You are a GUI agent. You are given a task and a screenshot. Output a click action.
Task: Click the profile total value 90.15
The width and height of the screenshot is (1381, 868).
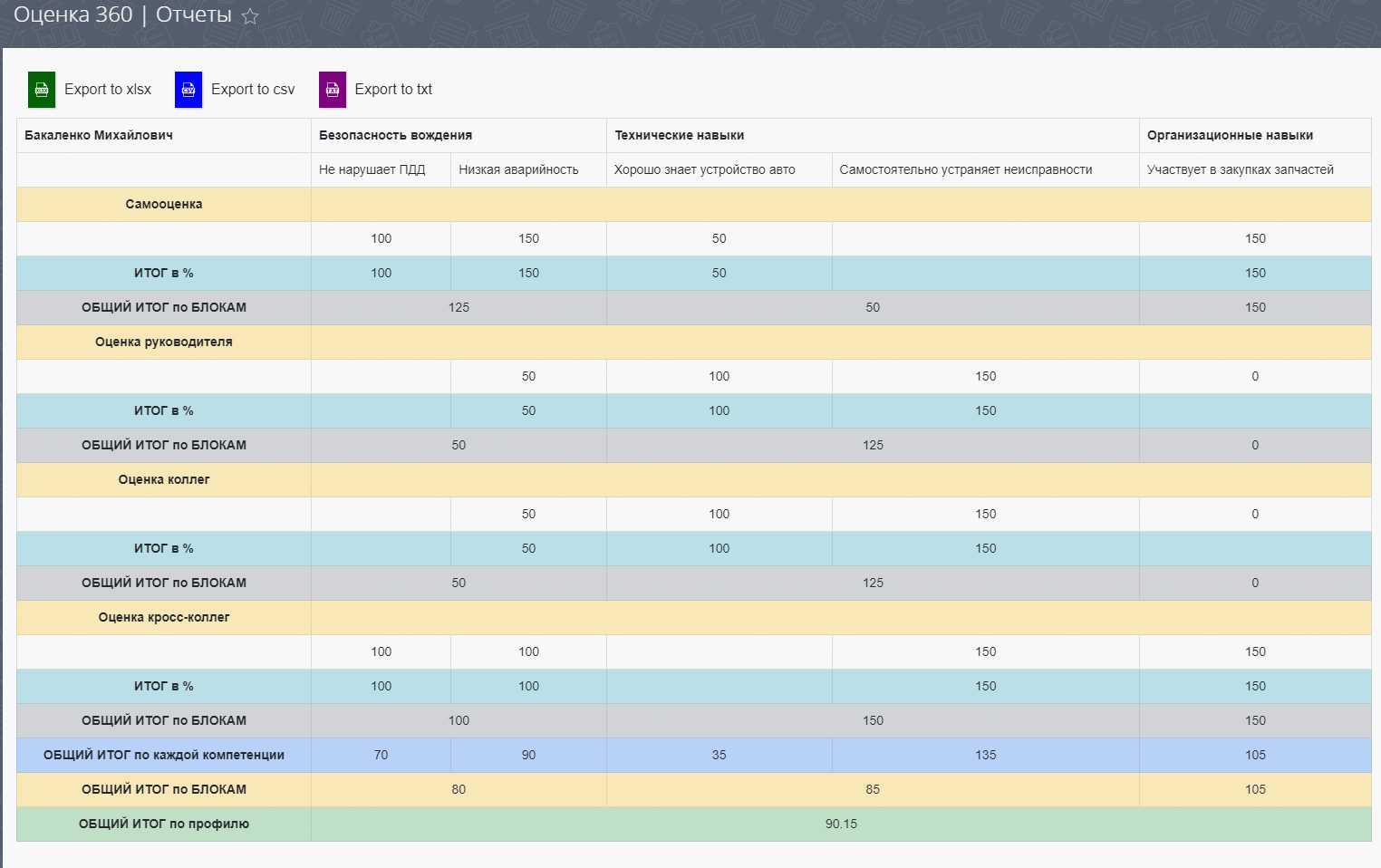click(841, 824)
